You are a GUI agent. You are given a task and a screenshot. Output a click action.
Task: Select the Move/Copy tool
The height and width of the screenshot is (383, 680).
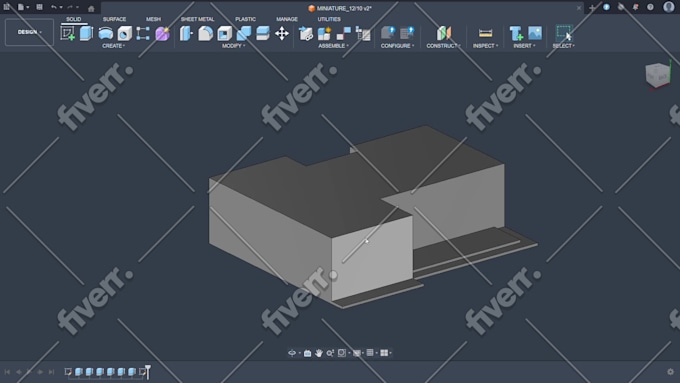click(x=282, y=33)
